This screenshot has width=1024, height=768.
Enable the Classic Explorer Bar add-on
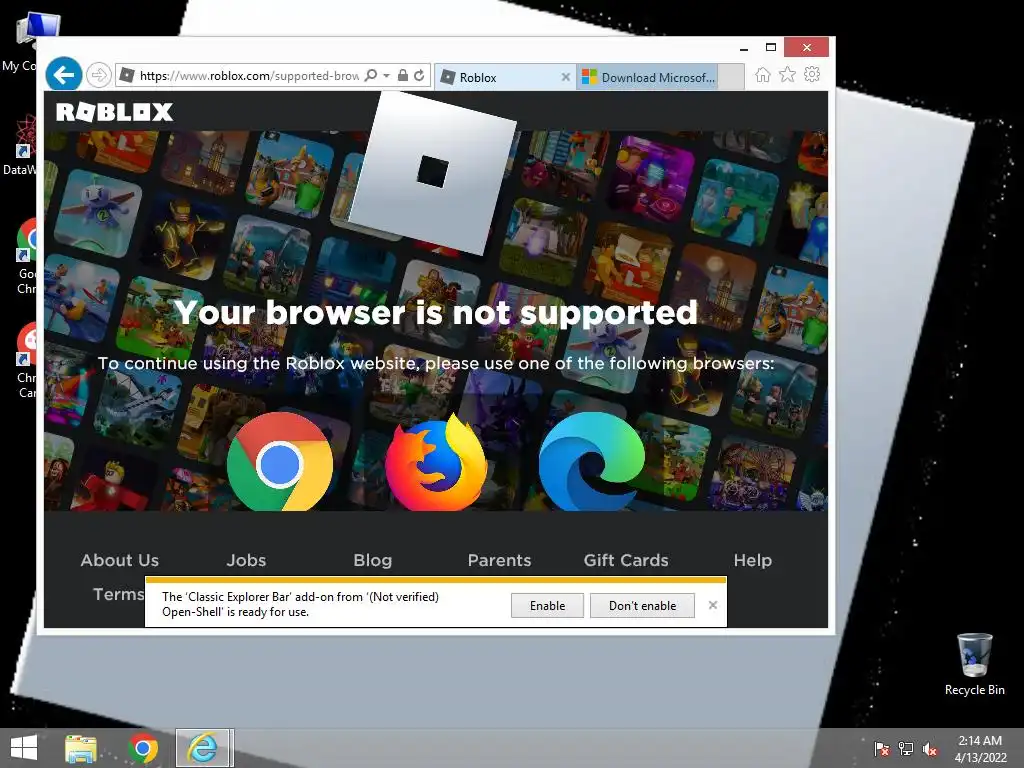[547, 605]
